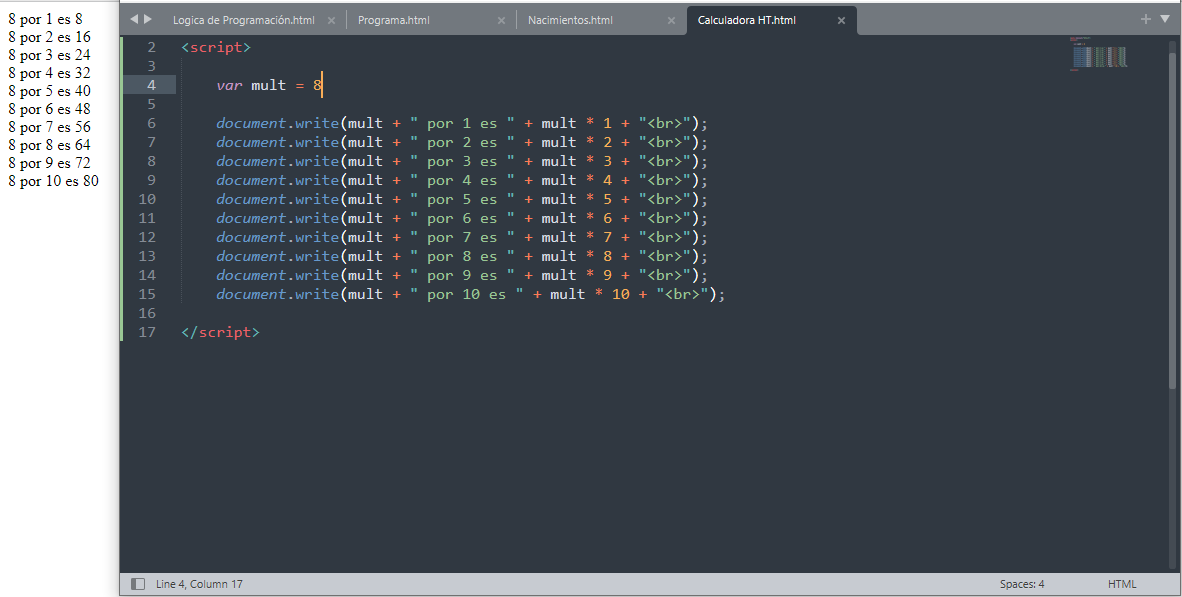Place cursor on closing </script> tag
Viewport: 1182px width, 597px height.
[220, 332]
